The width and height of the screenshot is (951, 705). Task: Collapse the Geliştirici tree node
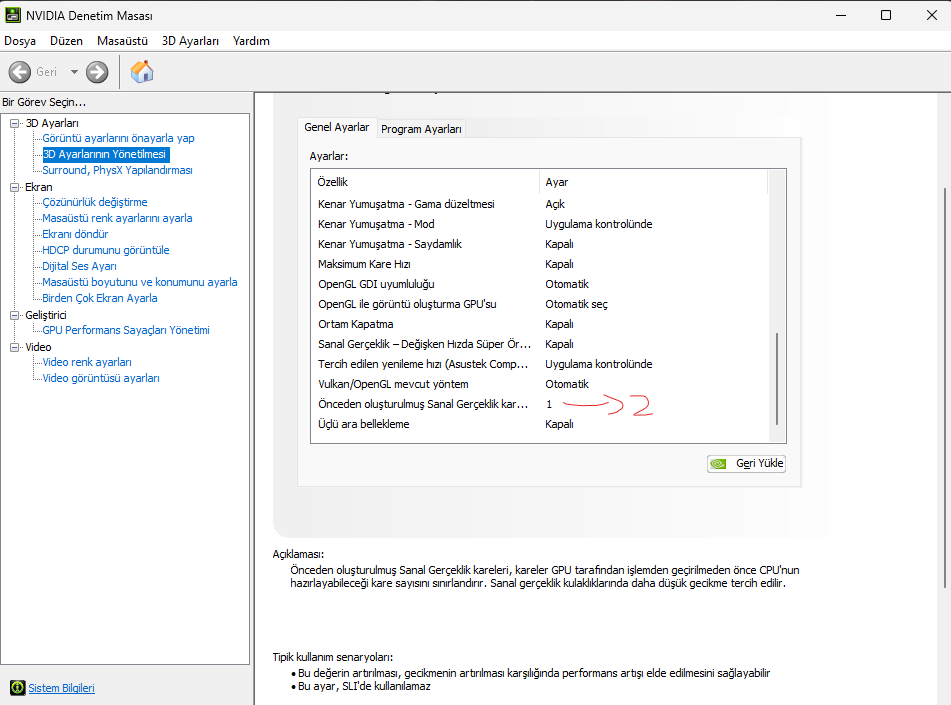15,315
